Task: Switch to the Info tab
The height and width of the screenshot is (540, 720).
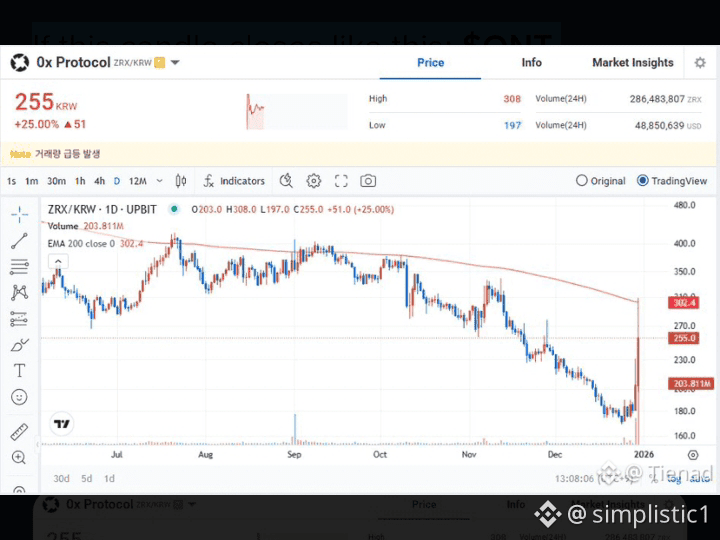Action: pos(531,62)
